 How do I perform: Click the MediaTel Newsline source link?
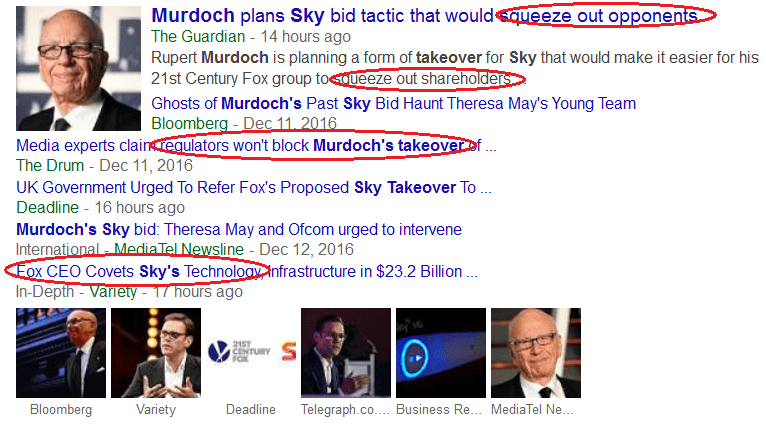pyautogui.click(x=179, y=250)
